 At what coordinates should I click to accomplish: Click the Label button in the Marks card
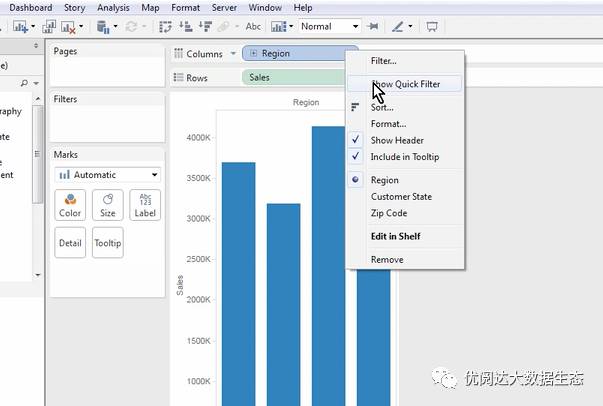coord(146,205)
